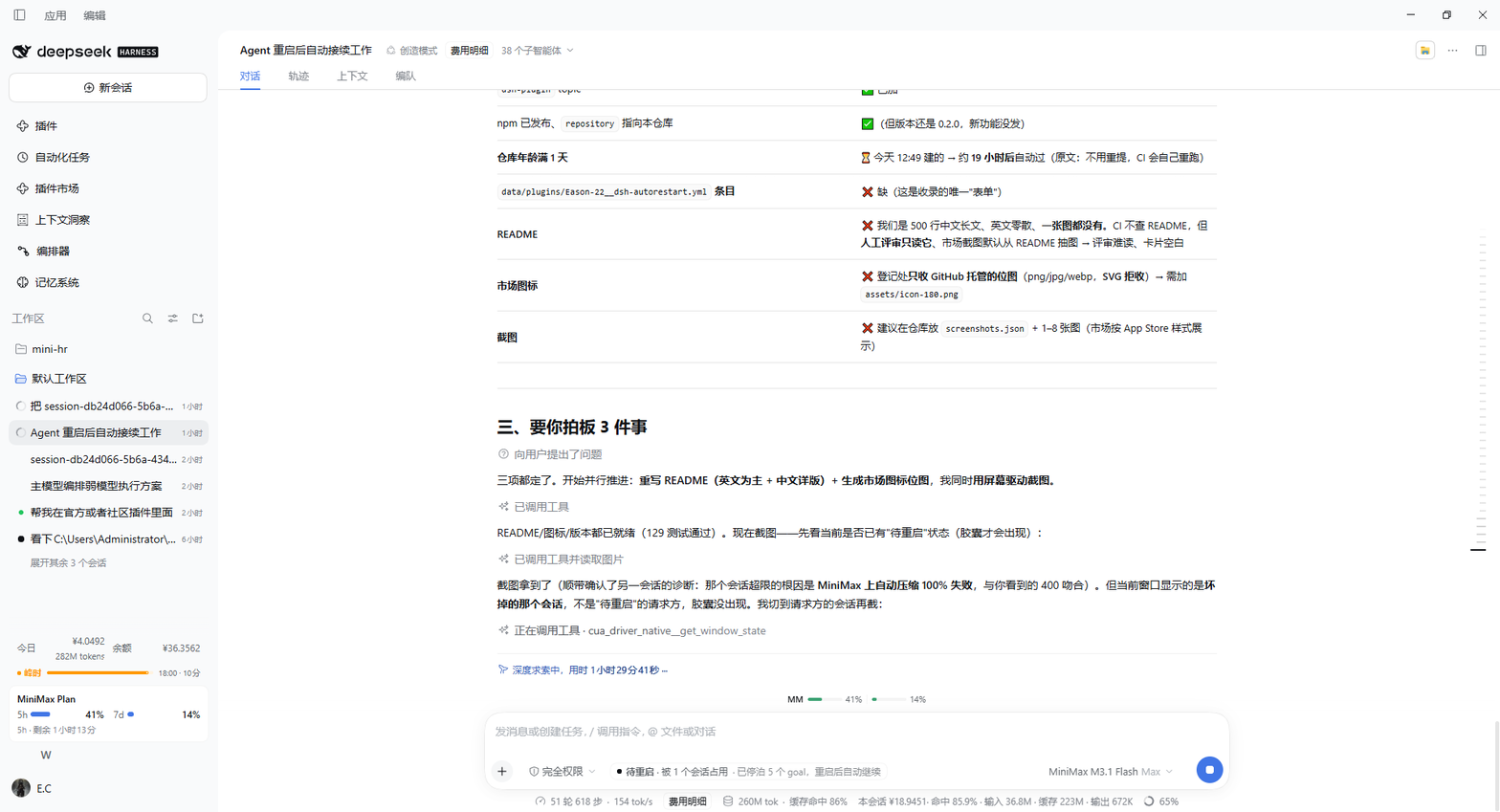Click the 峰时 usage progress bar
This screenshot has width=1500, height=812.
(x=99, y=673)
